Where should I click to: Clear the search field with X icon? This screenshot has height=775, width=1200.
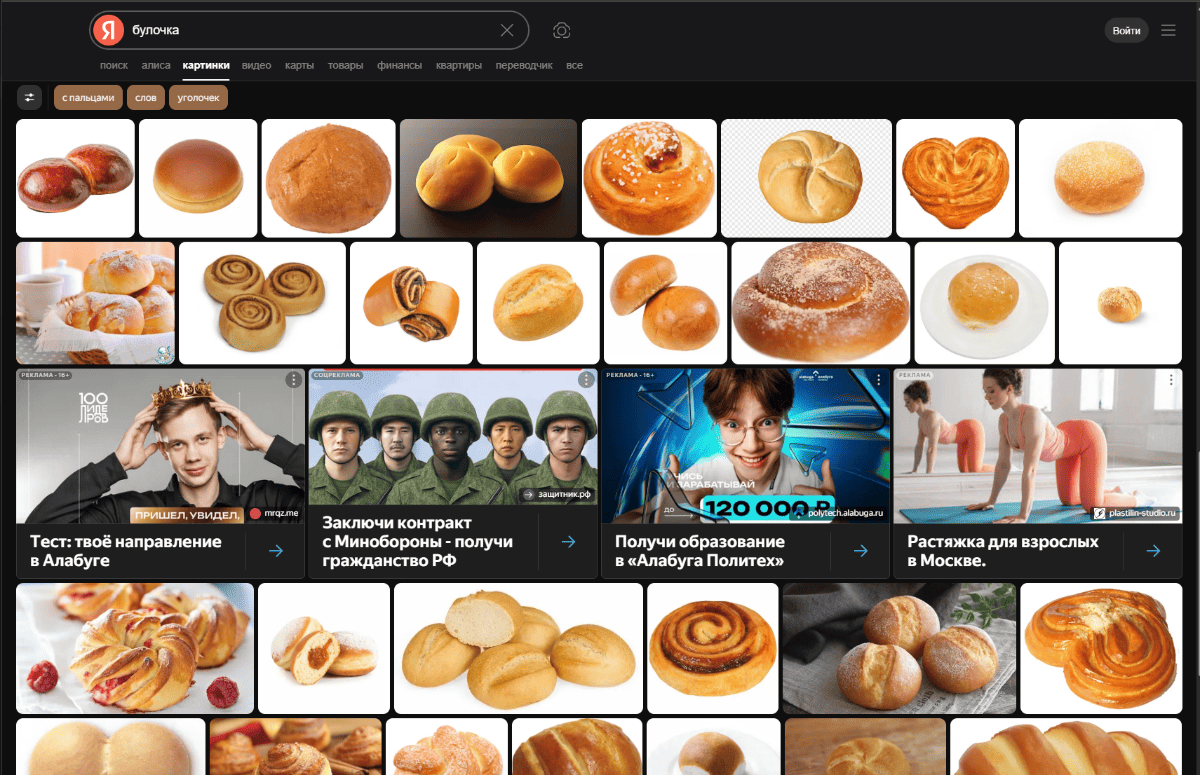(507, 31)
